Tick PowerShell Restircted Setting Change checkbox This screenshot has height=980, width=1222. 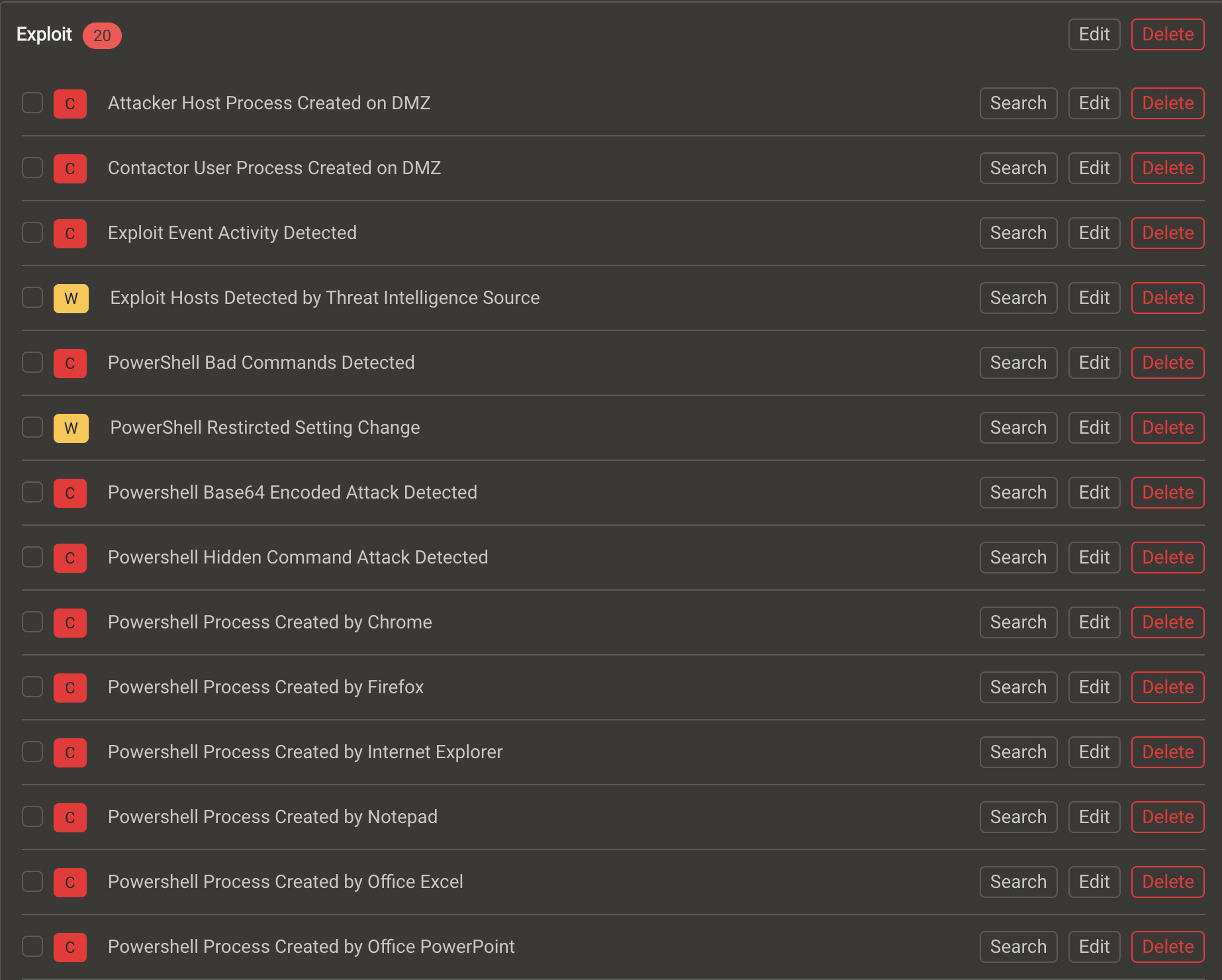(x=32, y=427)
